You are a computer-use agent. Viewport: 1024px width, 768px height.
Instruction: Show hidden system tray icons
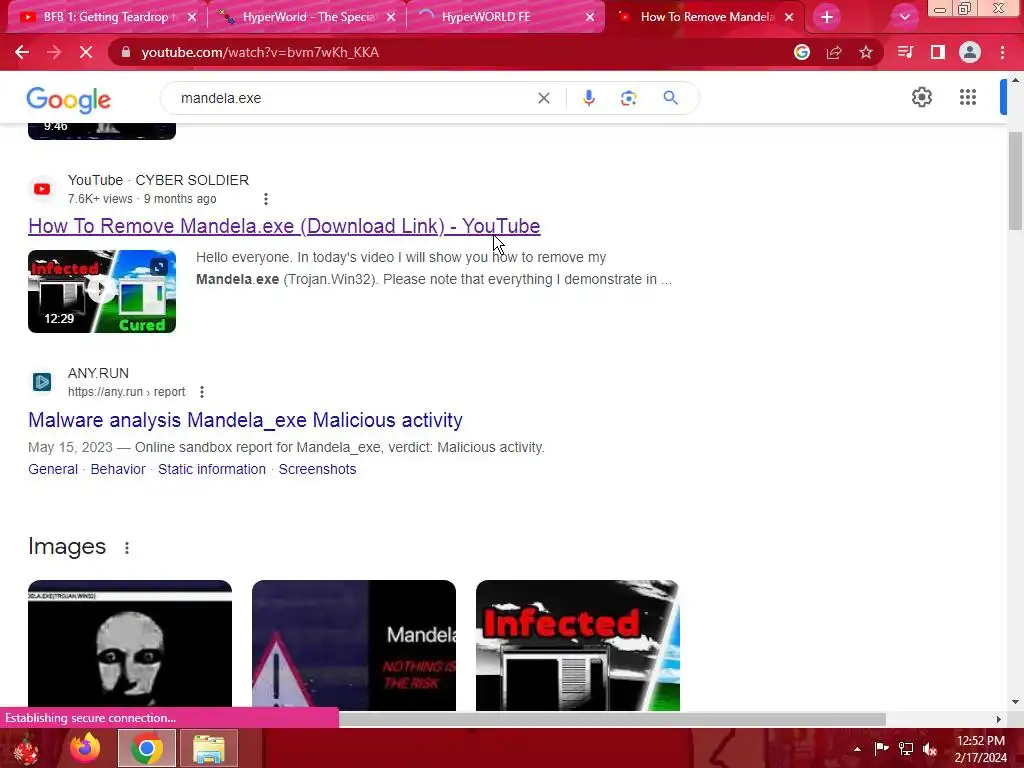tap(857, 748)
